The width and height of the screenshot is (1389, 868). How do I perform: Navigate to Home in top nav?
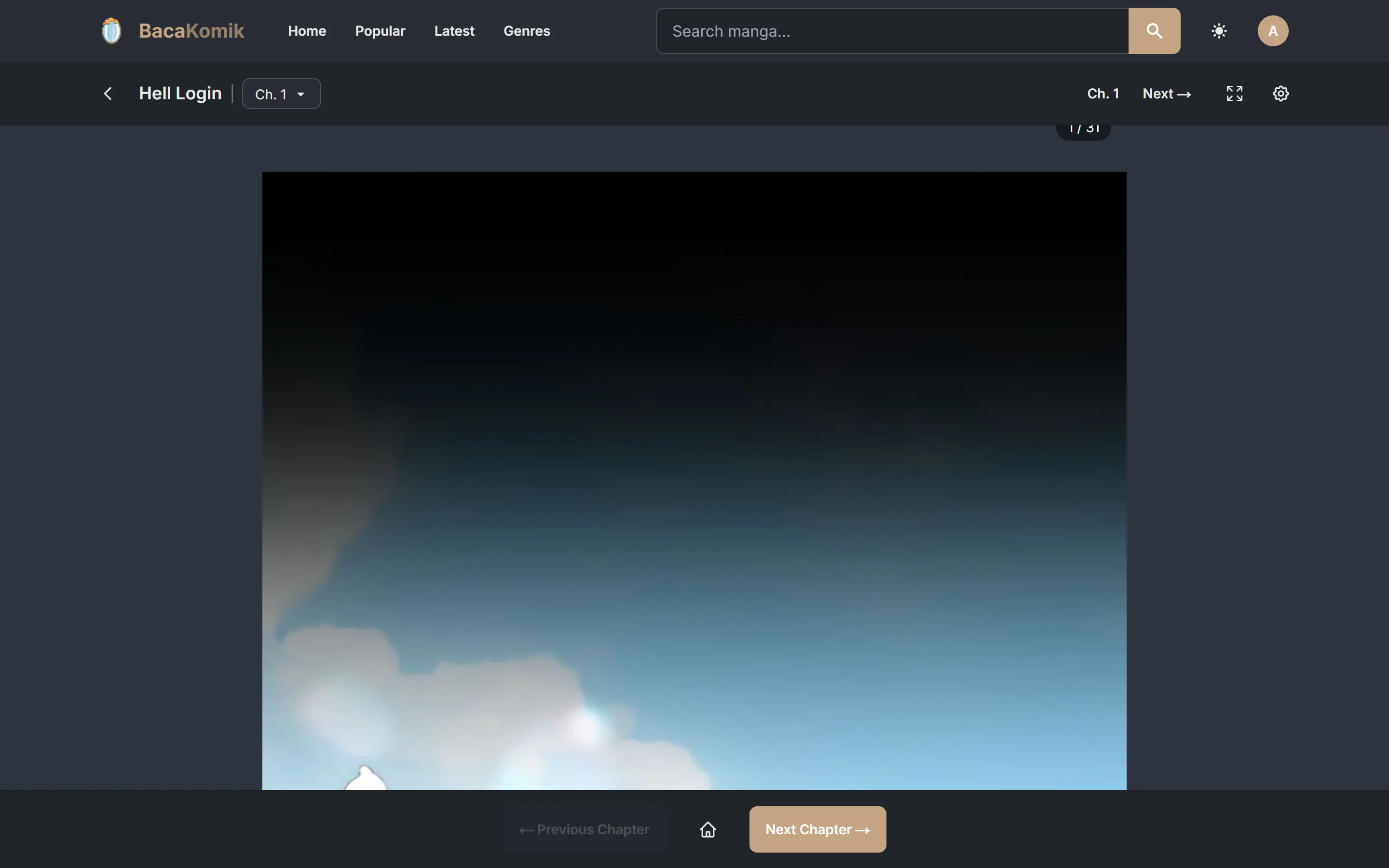307,31
